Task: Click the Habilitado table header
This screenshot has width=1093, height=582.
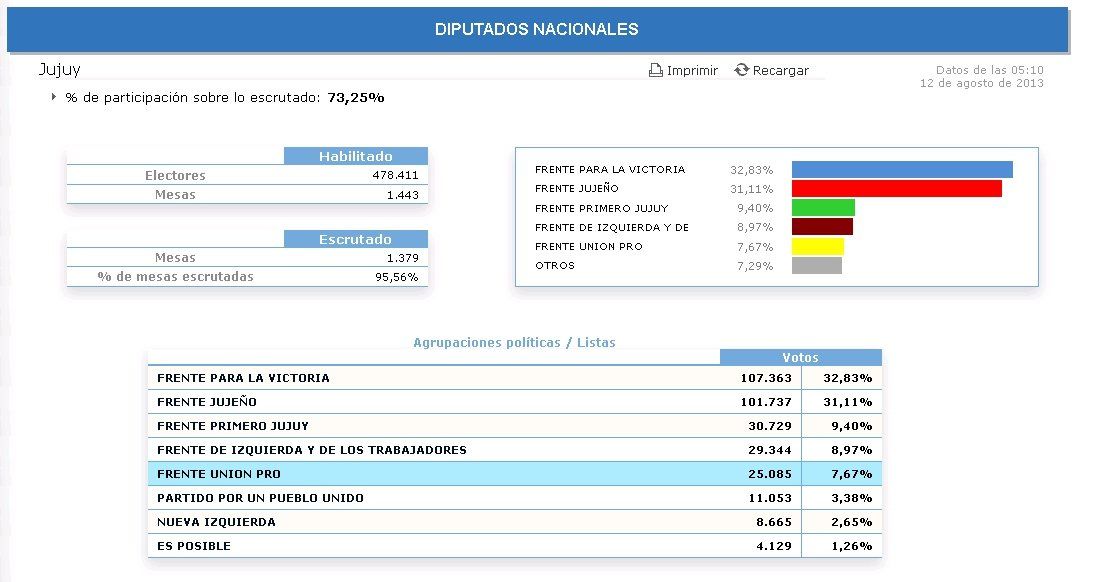Action: 355,156
